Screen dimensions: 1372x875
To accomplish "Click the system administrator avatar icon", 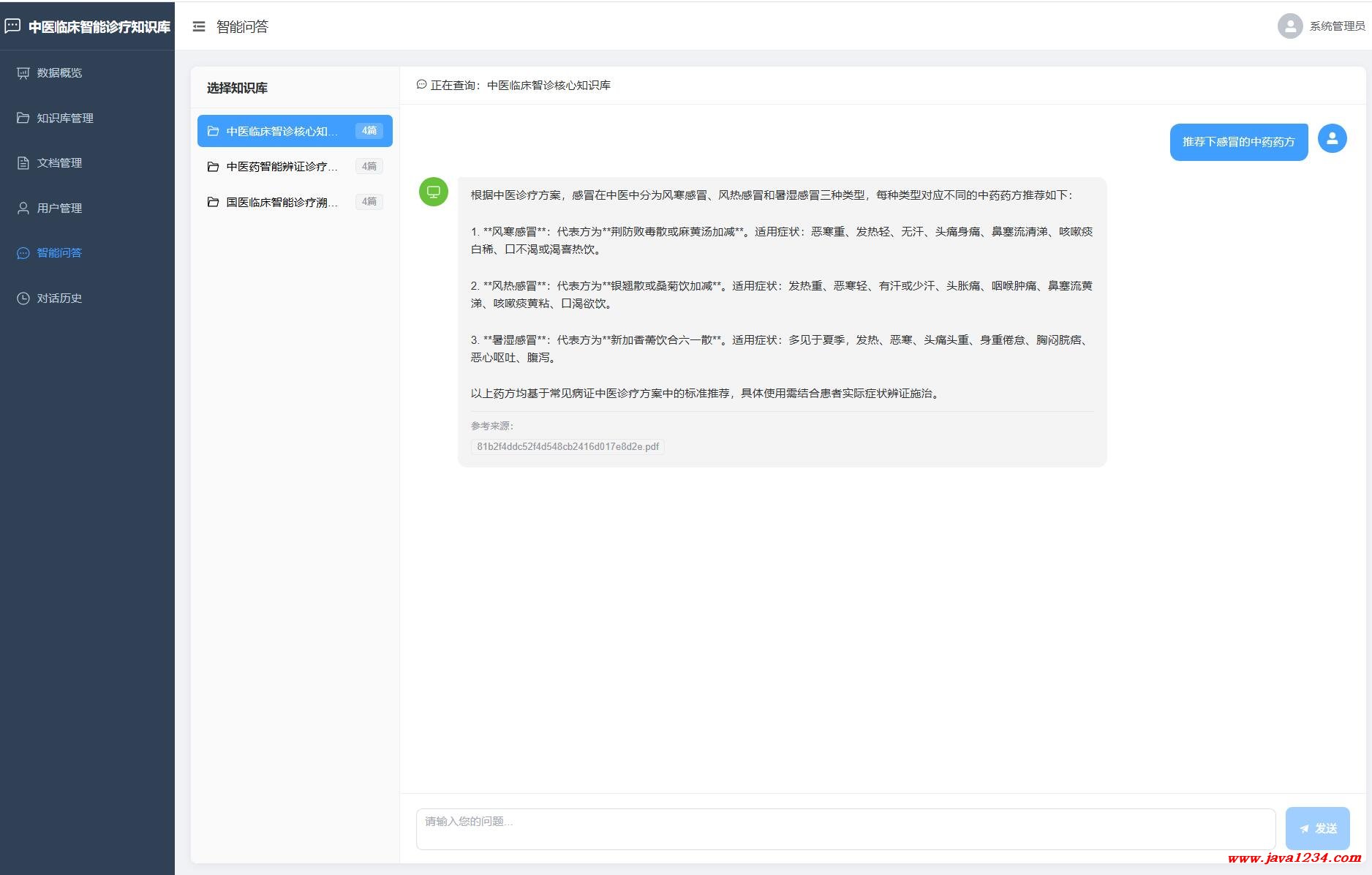I will (1289, 26).
